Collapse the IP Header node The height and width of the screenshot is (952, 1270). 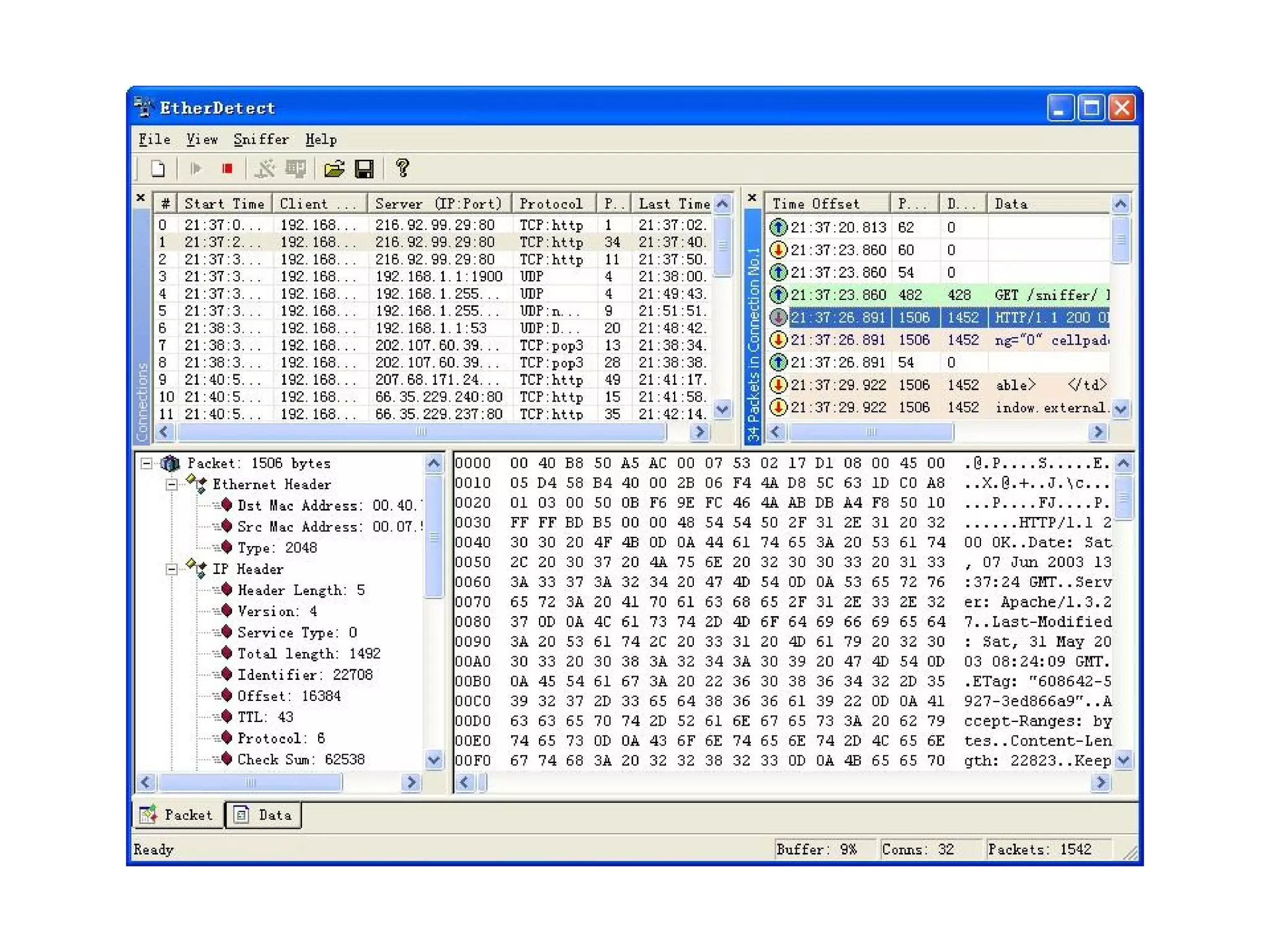172,569
